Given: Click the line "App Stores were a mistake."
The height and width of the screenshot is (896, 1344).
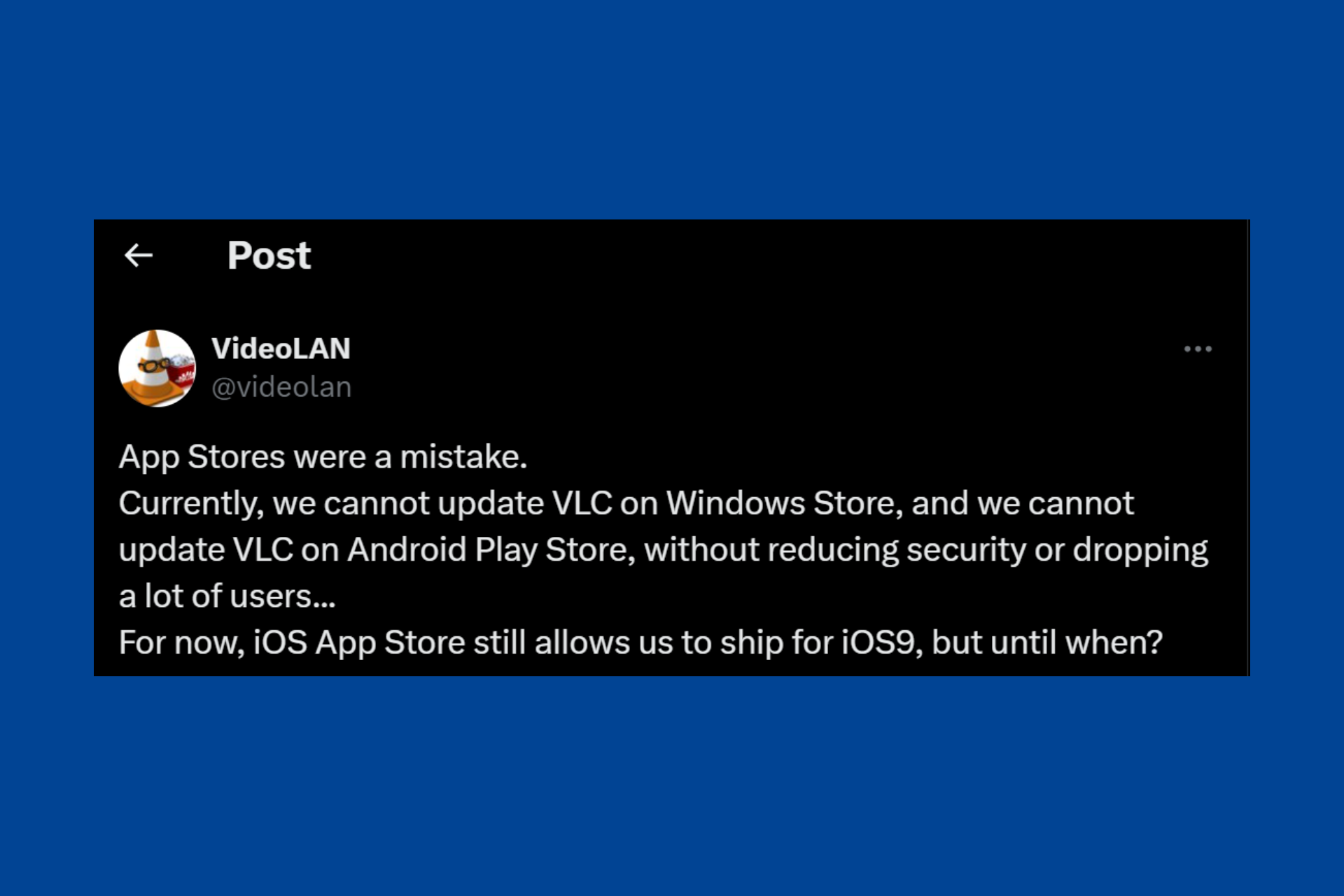Looking at the screenshot, I should [323, 457].
